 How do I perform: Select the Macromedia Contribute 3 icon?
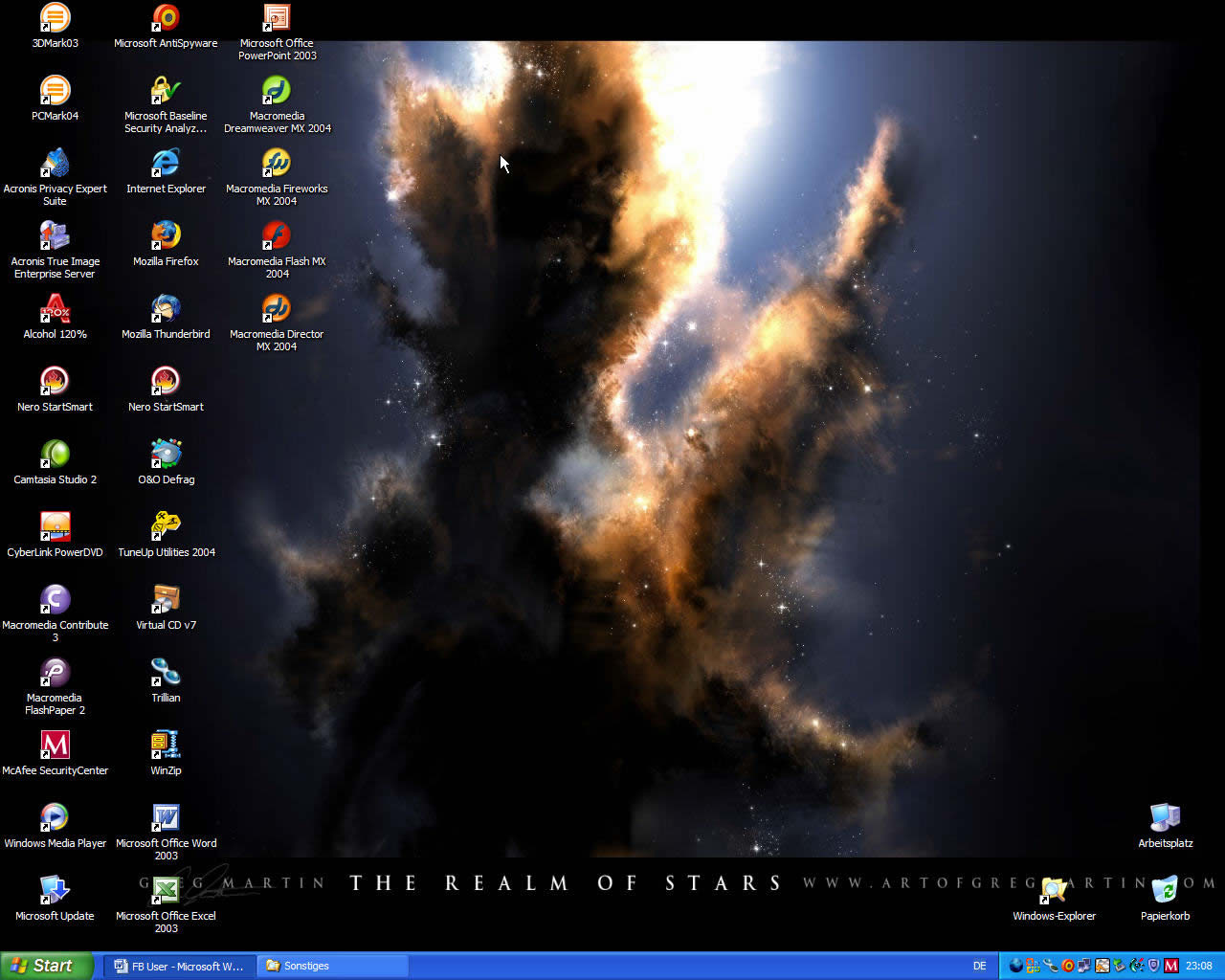point(55,613)
